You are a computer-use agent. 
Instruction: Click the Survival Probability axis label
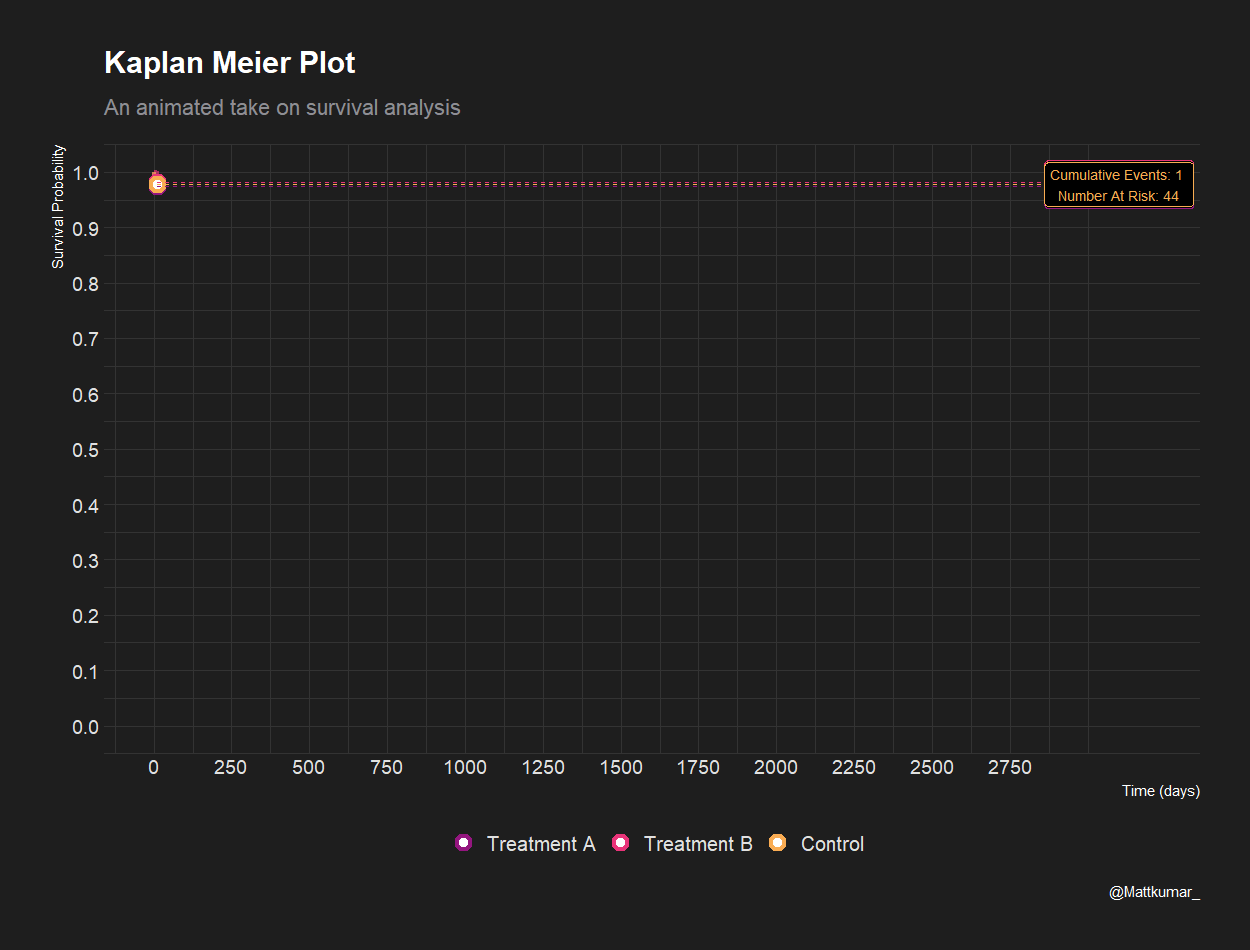point(58,207)
